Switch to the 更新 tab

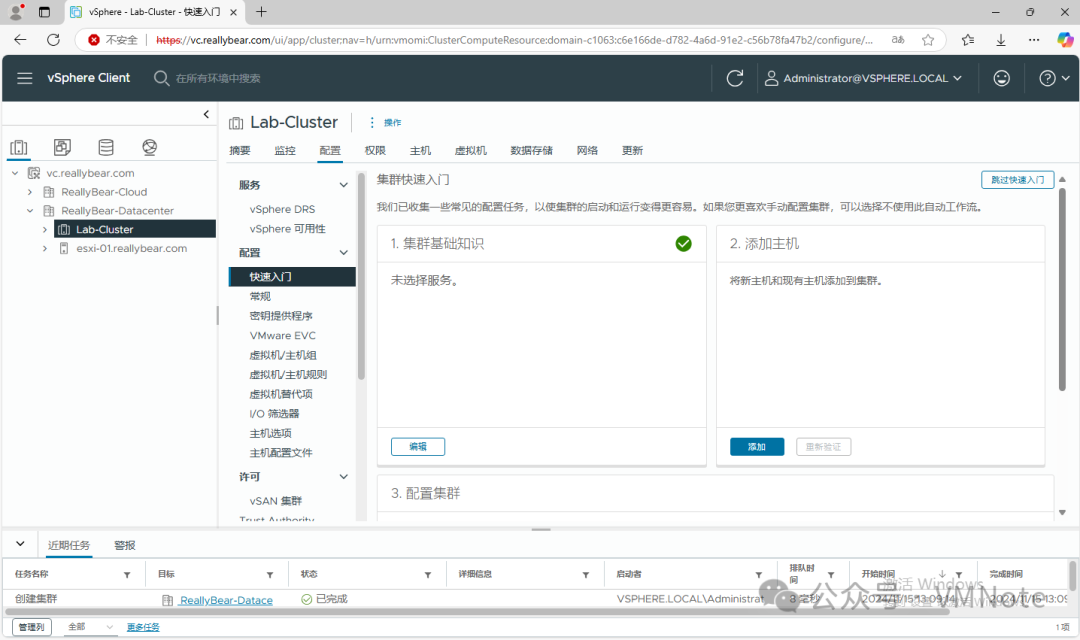pyautogui.click(x=632, y=151)
